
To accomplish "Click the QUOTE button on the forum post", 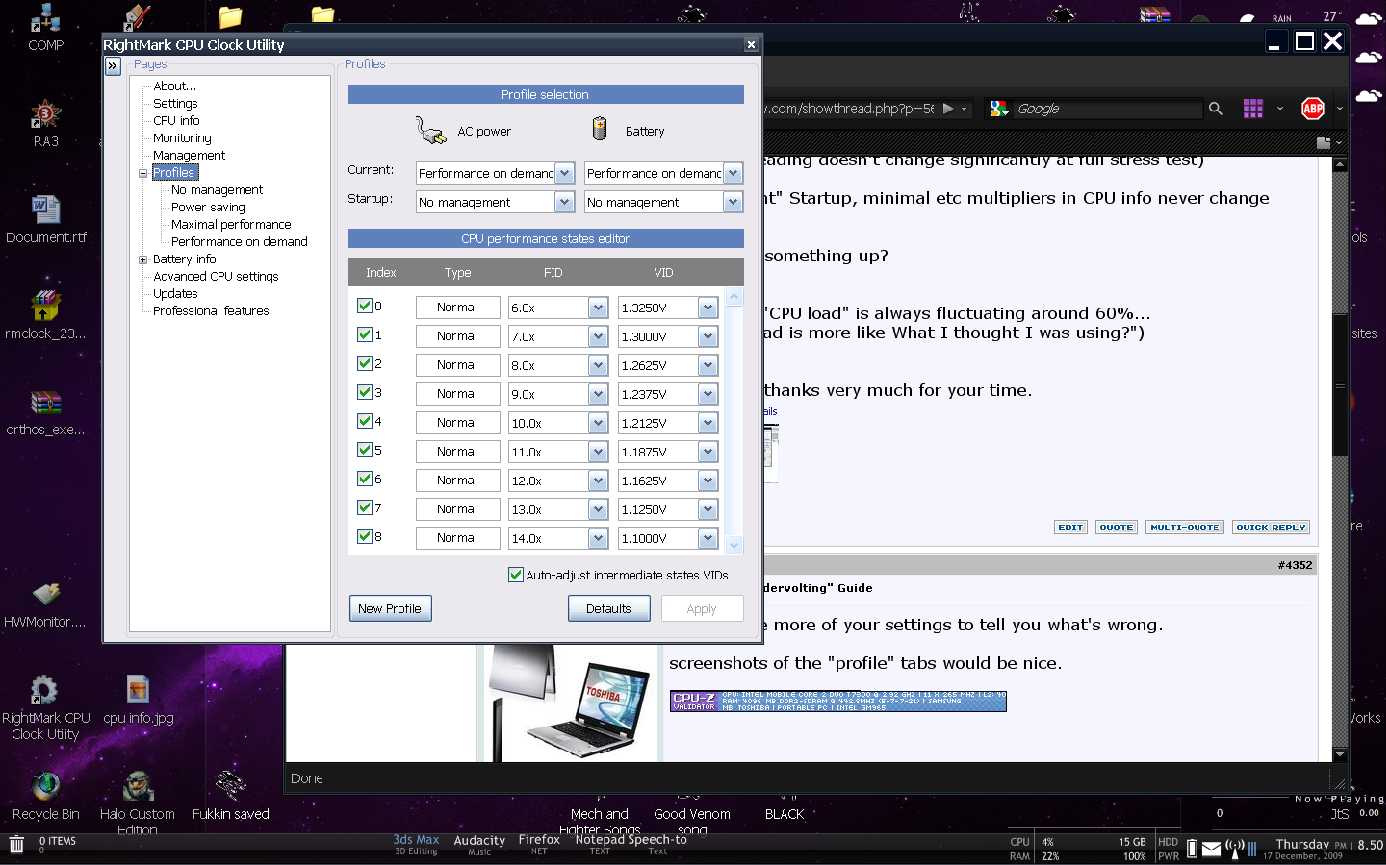I will click(1116, 527).
